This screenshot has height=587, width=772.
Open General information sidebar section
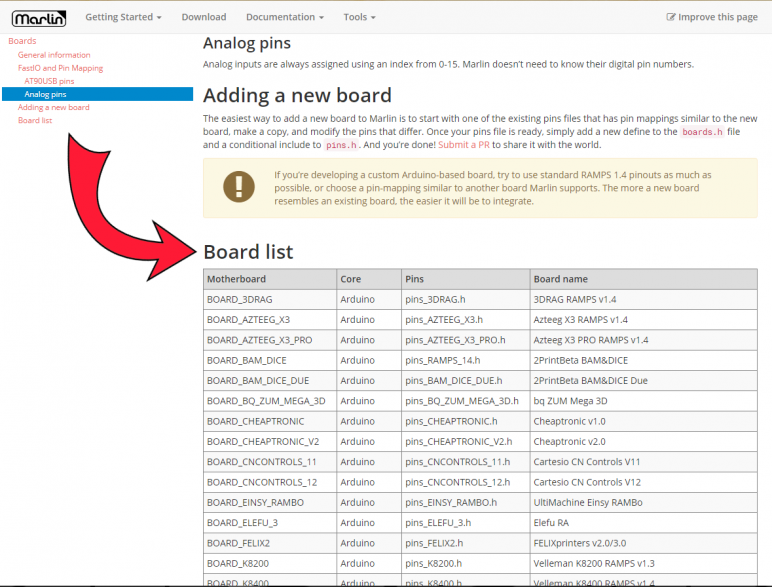(x=54, y=55)
